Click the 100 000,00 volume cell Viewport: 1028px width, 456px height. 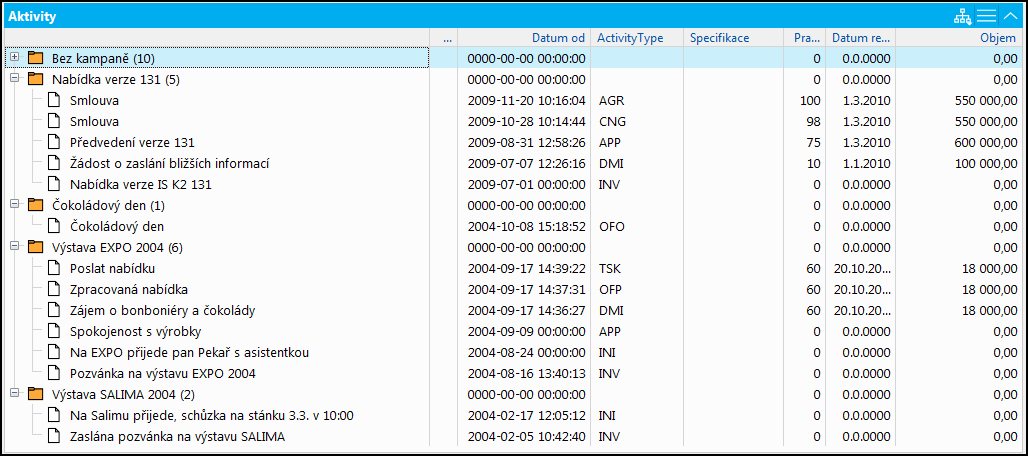click(959, 164)
